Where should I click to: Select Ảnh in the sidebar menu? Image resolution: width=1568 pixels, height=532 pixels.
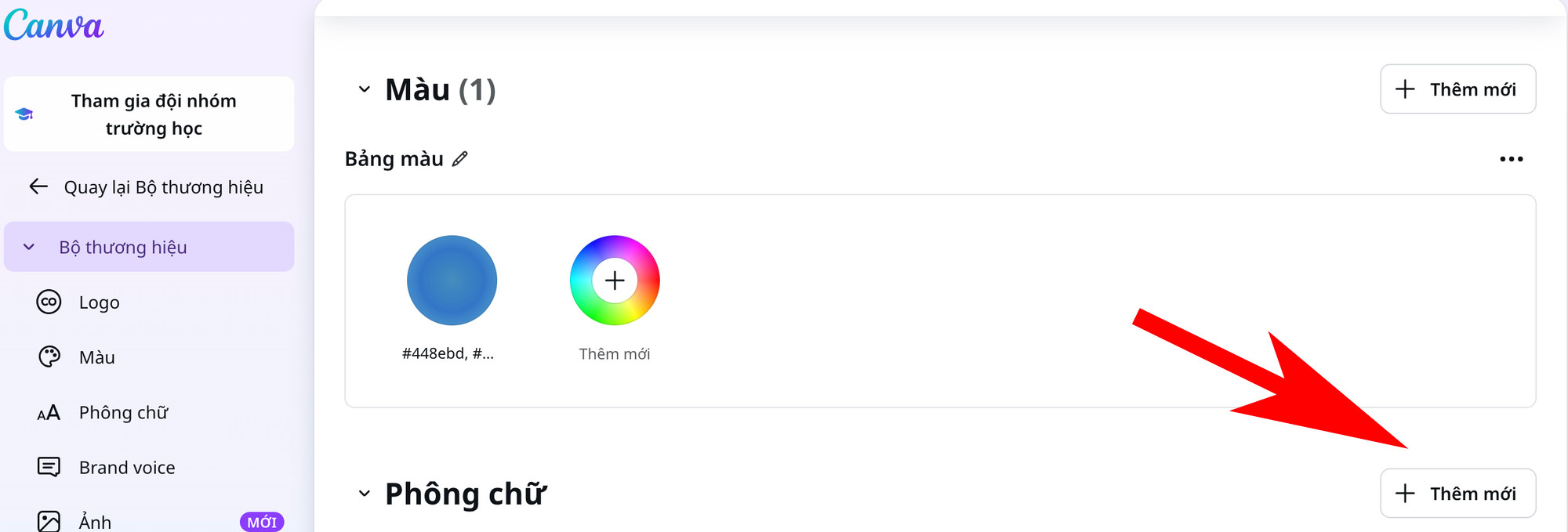[95, 522]
